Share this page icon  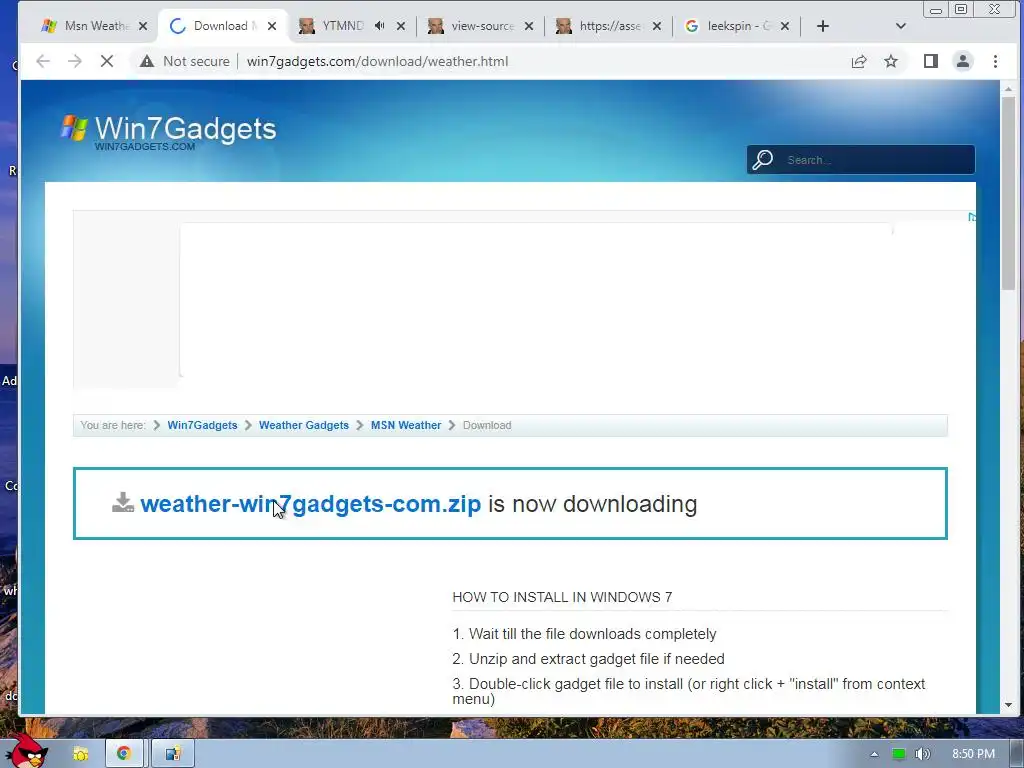point(859,61)
